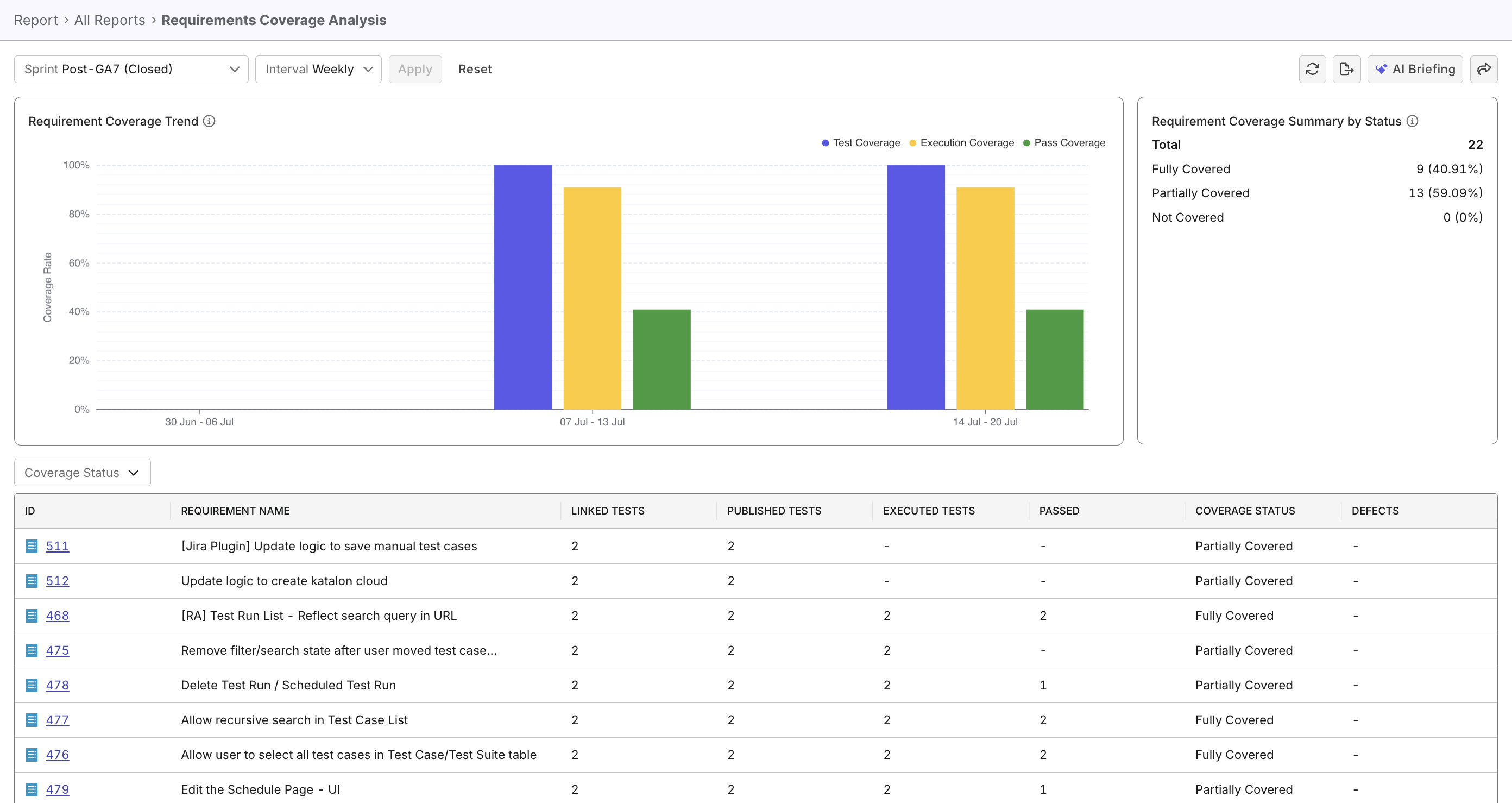Click the Report breadcrumb link

(35, 20)
